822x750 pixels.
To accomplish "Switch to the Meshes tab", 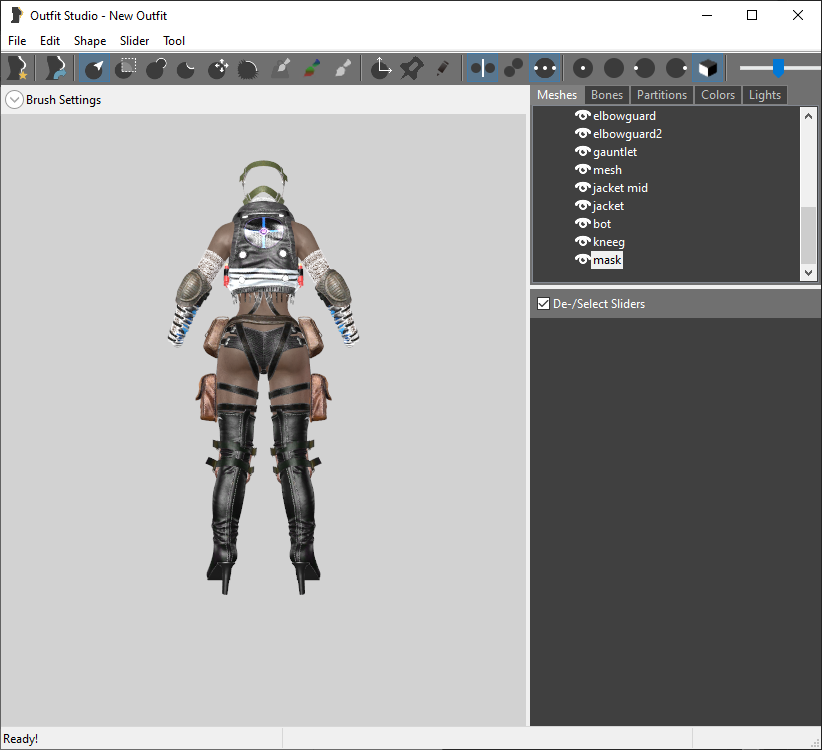I will pos(557,95).
